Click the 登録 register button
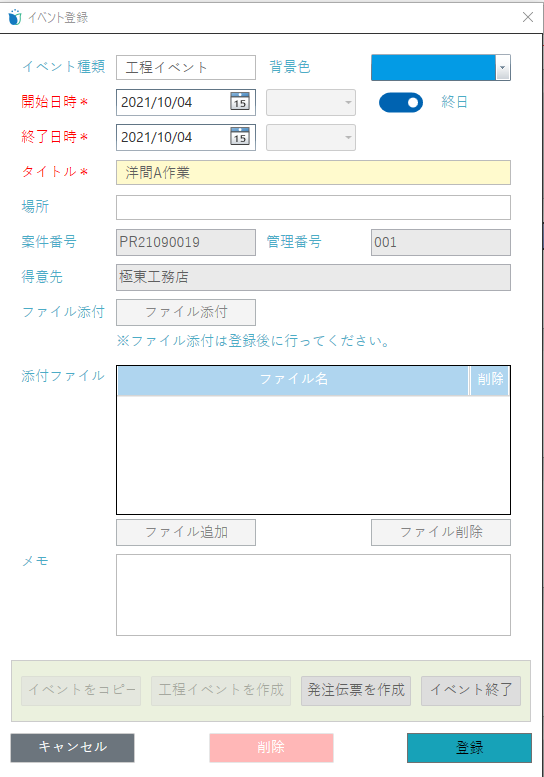The height and width of the screenshot is (777, 544). [469, 747]
